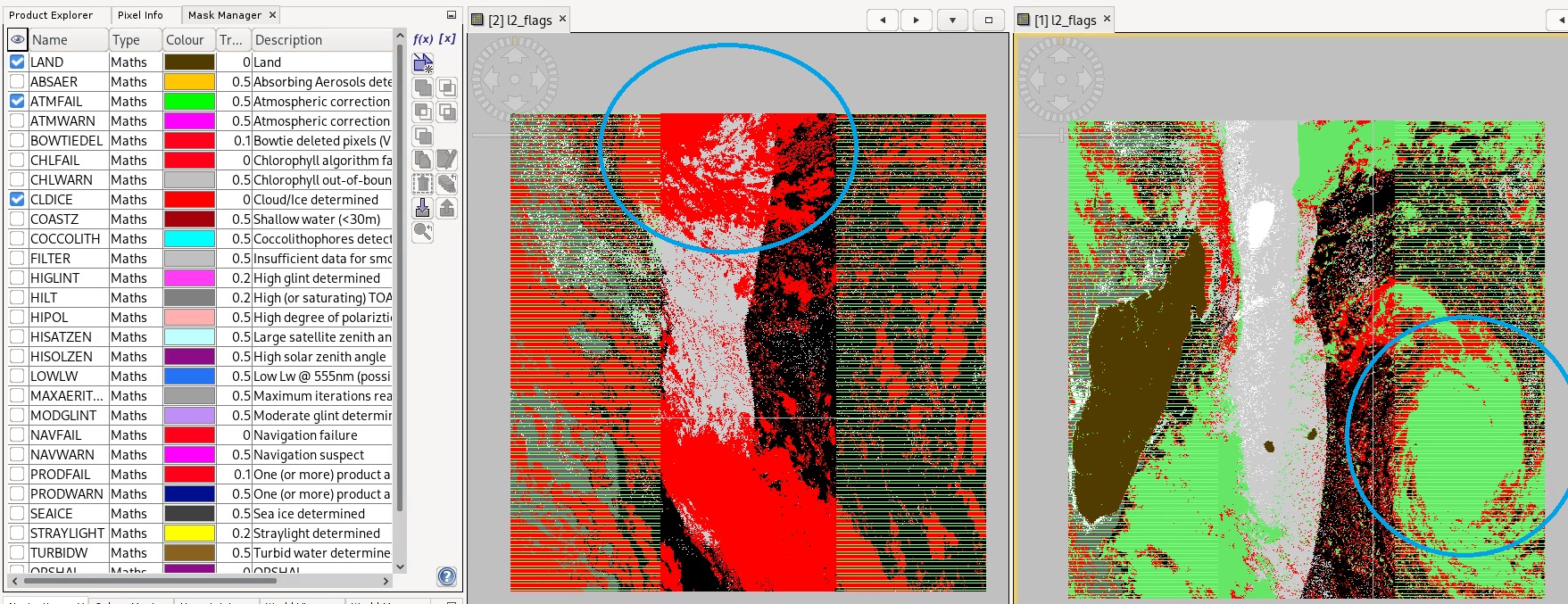
Task: Select the MODGLINT mask row name
Action: pos(63,416)
